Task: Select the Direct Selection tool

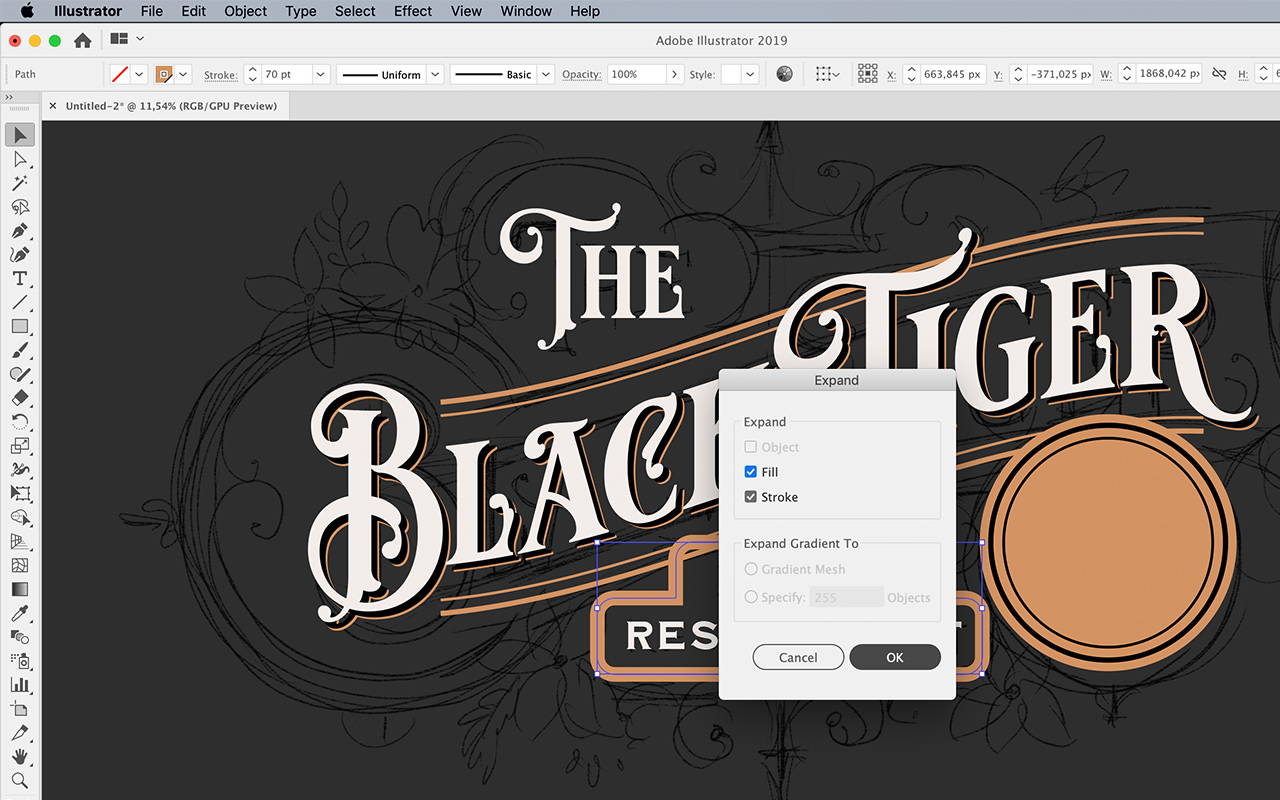Action: 20,159
